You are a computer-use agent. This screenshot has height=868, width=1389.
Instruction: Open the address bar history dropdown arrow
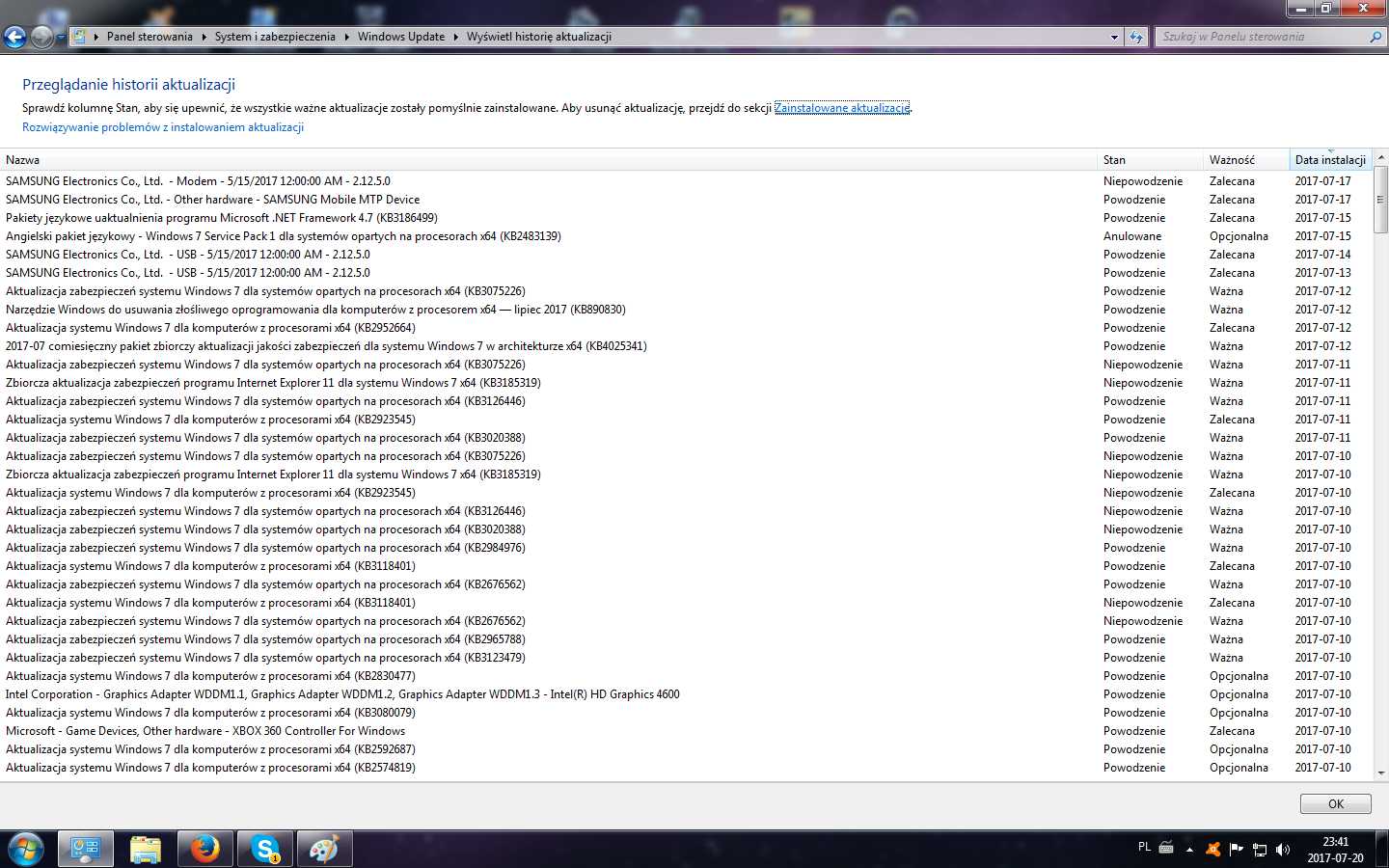[x=1114, y=37]
